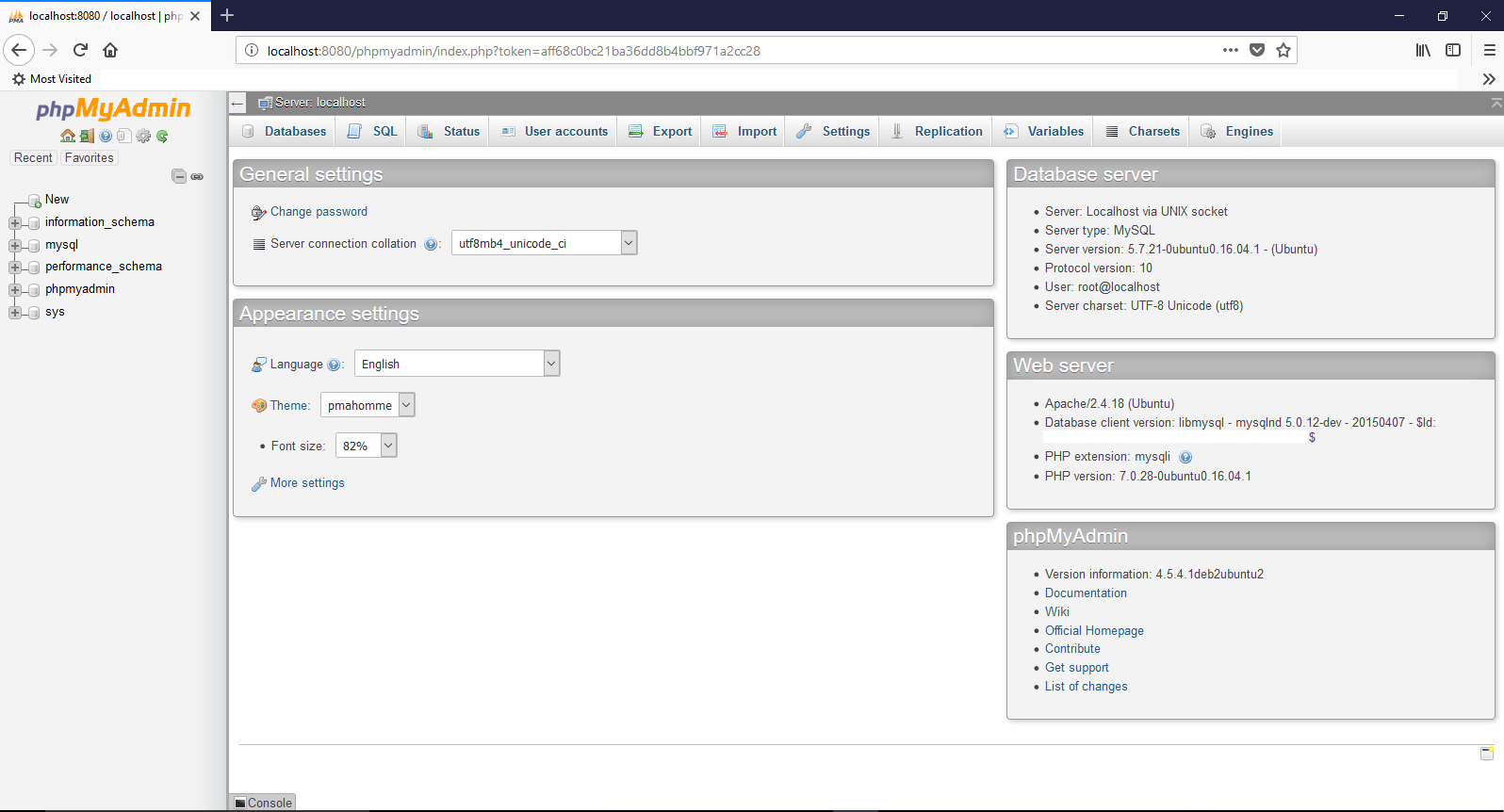The height and width of the screenshot is (812, 1504).
Task: Click the mysql database cylinder icon
Action: 34,245
